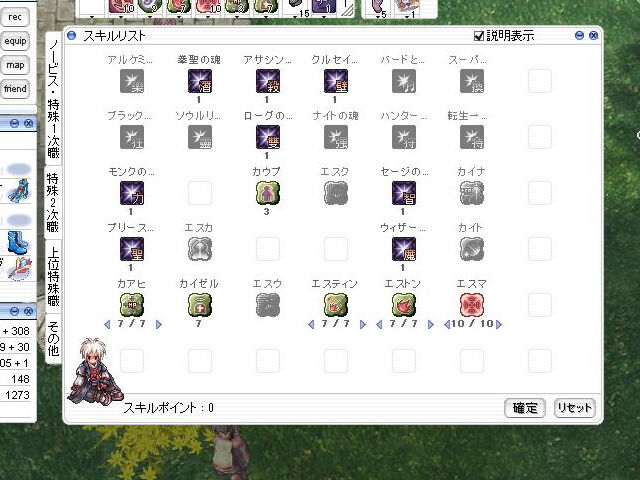640x480 pixels.
Task: Select the ウィザードの魂 skill icon
Action: [x=404, y=249]
